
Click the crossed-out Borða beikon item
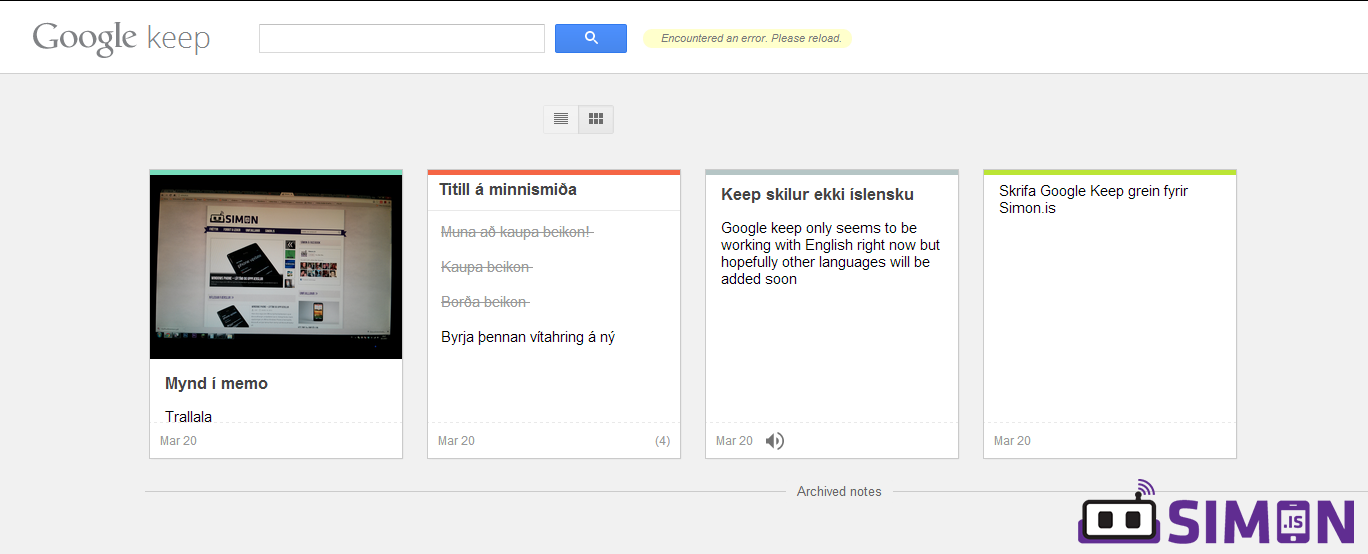pyautogui.click(x=485, y=302)
